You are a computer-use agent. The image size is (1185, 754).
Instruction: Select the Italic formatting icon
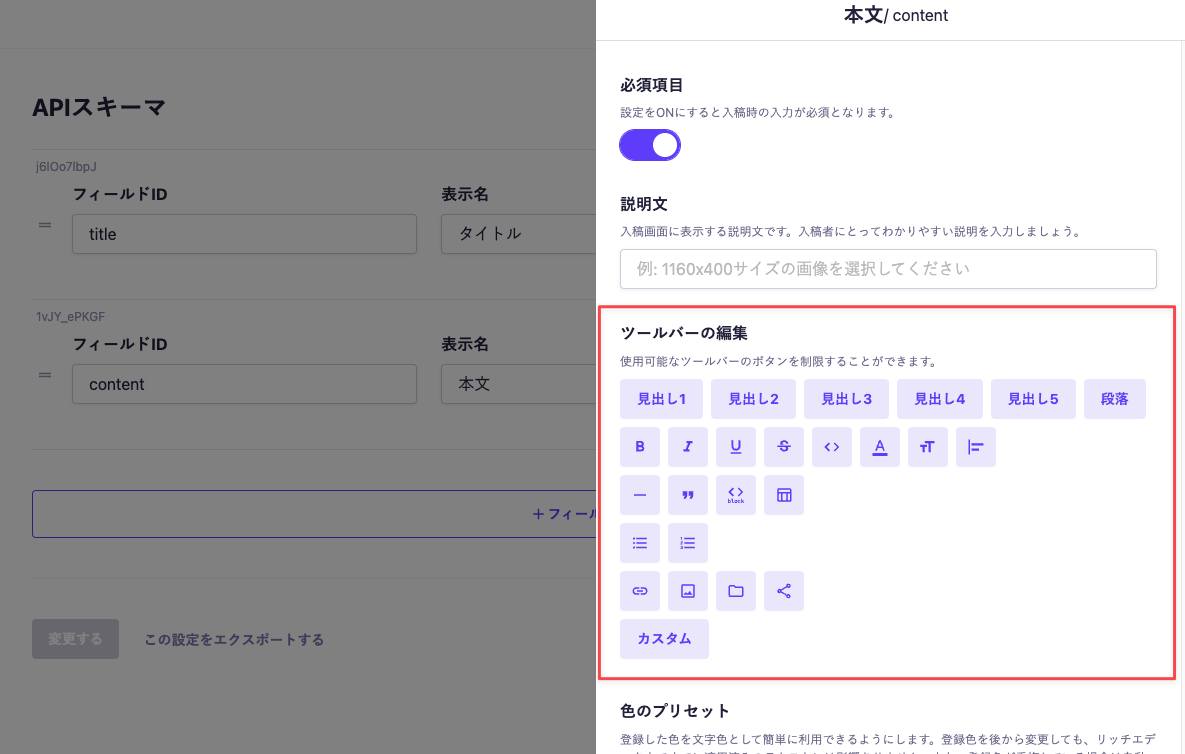[x=688, y=447]
